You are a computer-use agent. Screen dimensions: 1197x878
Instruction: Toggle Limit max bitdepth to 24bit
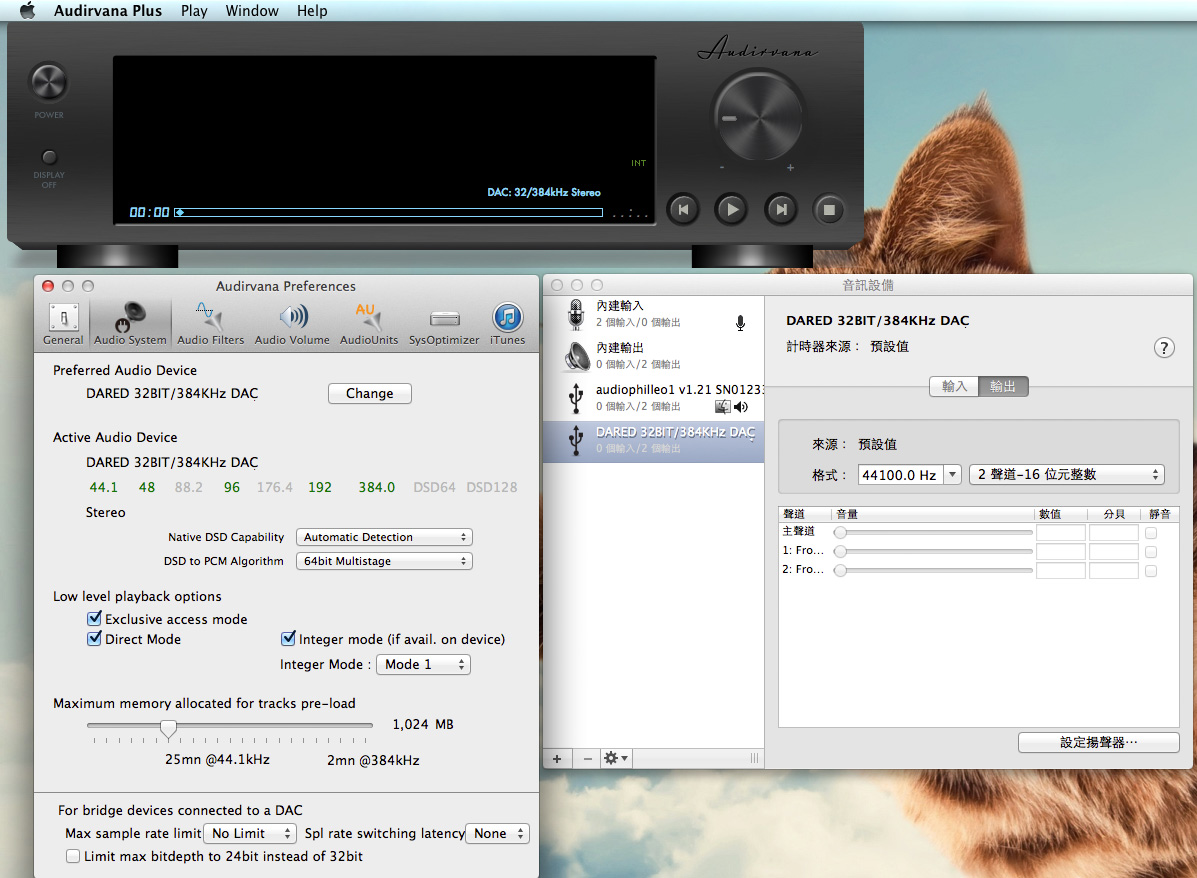click(73, 856)
